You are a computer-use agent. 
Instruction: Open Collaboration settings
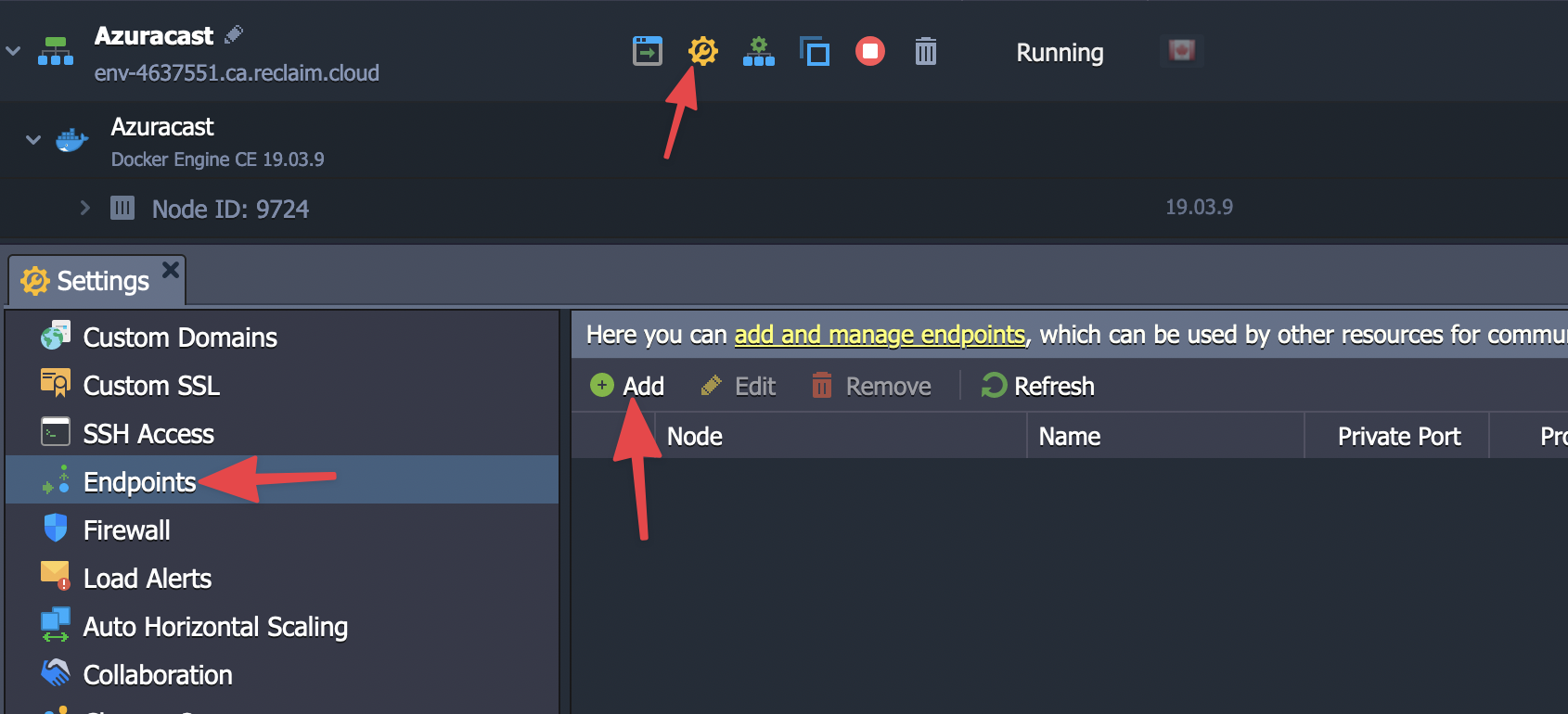tap(282, 675)
